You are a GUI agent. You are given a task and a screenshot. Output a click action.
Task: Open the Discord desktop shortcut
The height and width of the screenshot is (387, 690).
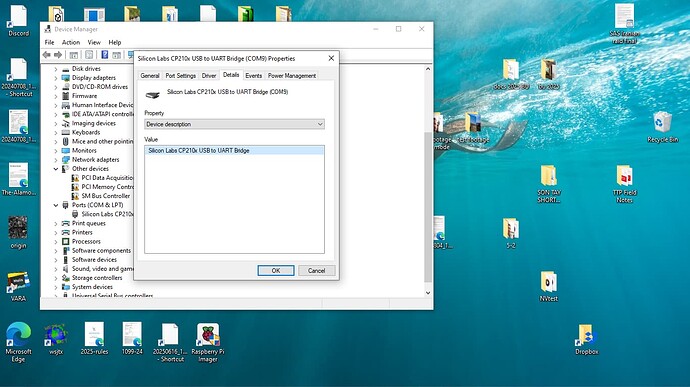(18, 20)
